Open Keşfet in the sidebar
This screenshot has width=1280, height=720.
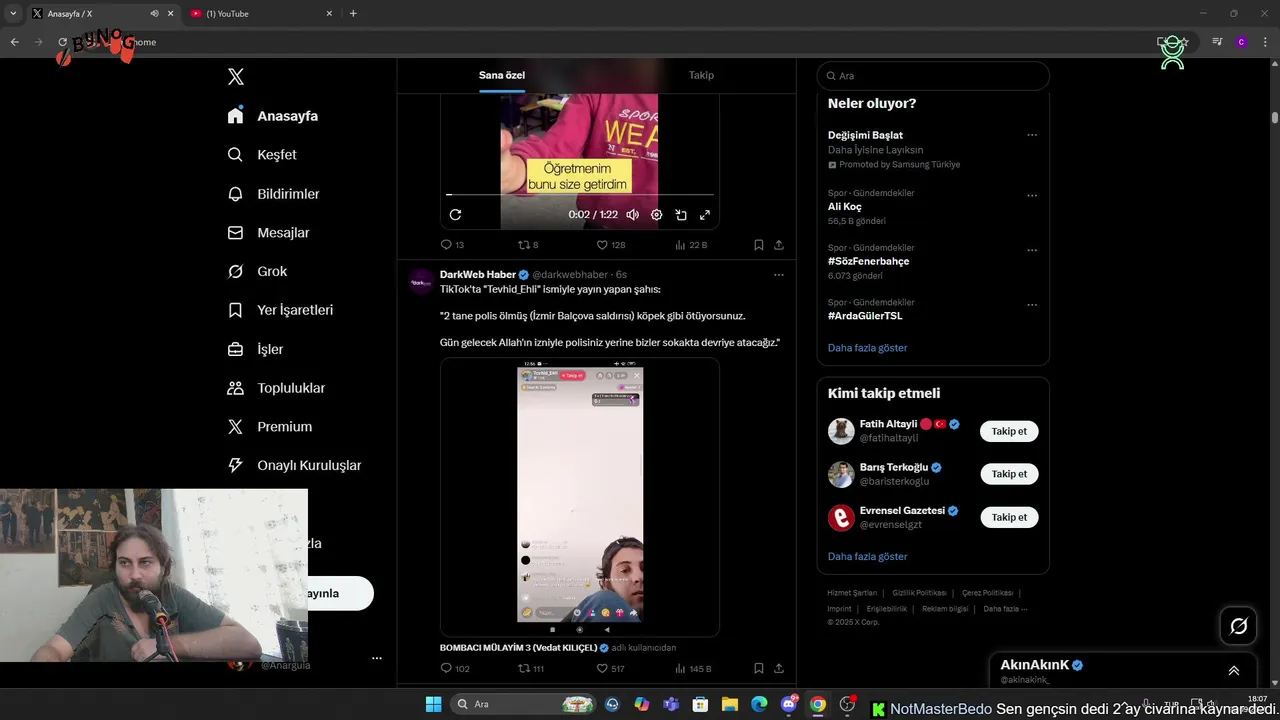click(262, 155)
